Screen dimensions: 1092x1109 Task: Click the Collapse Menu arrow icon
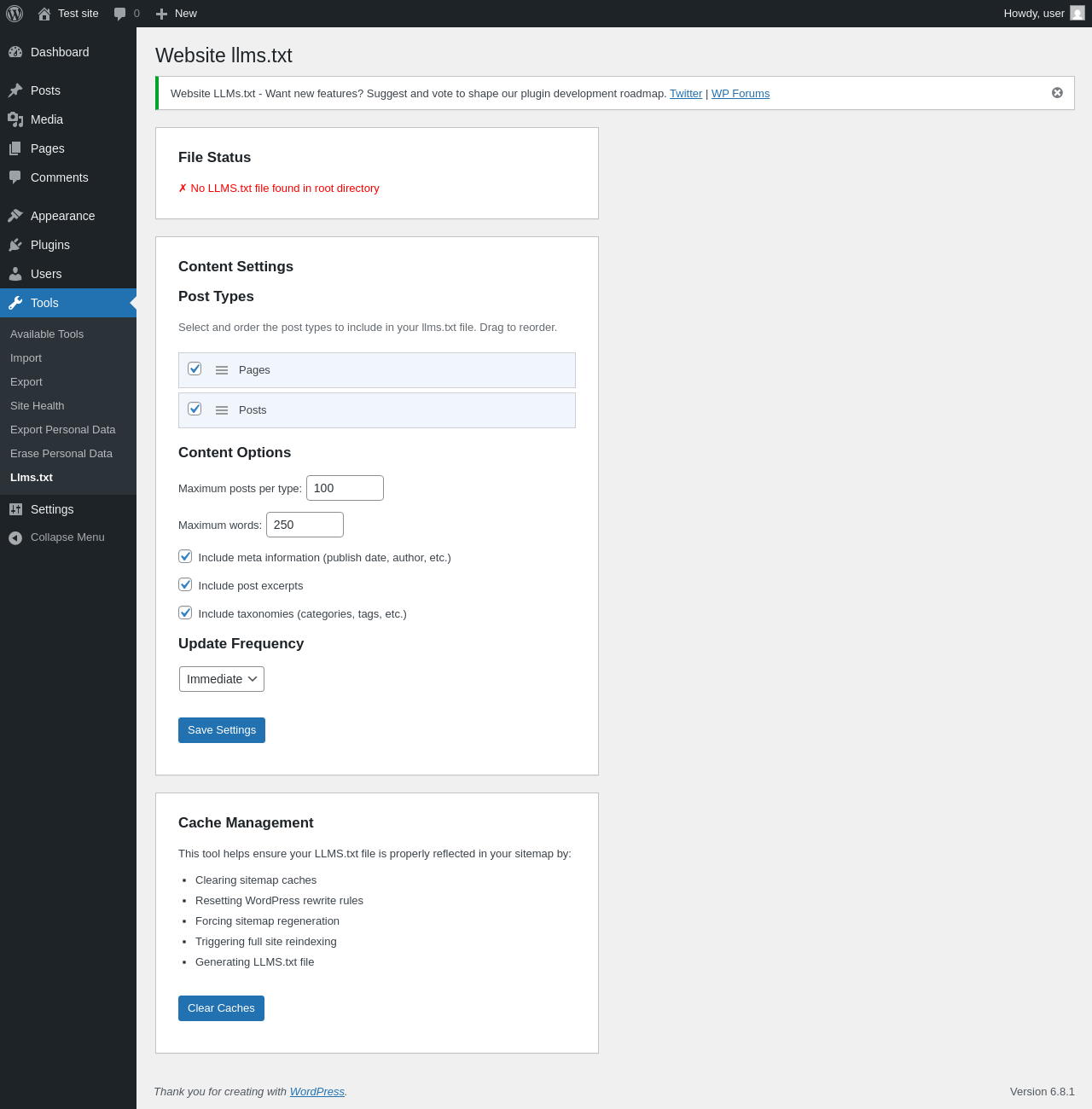pyautogui.click(x=15, y=537)
